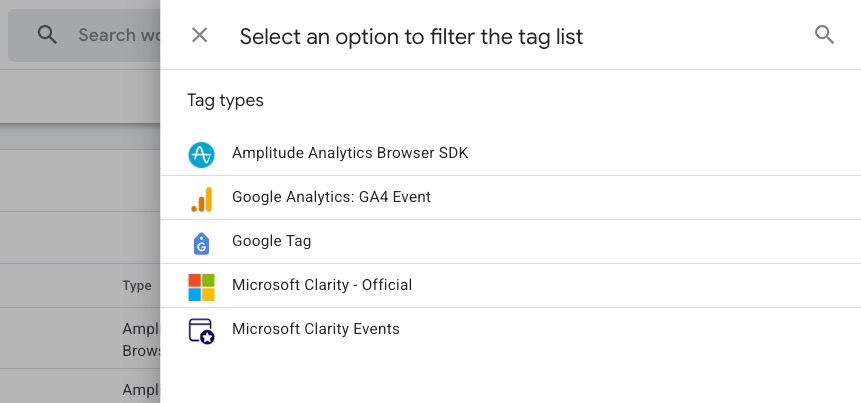Click the first Amplitude row in background table

[x=80, y=338]
